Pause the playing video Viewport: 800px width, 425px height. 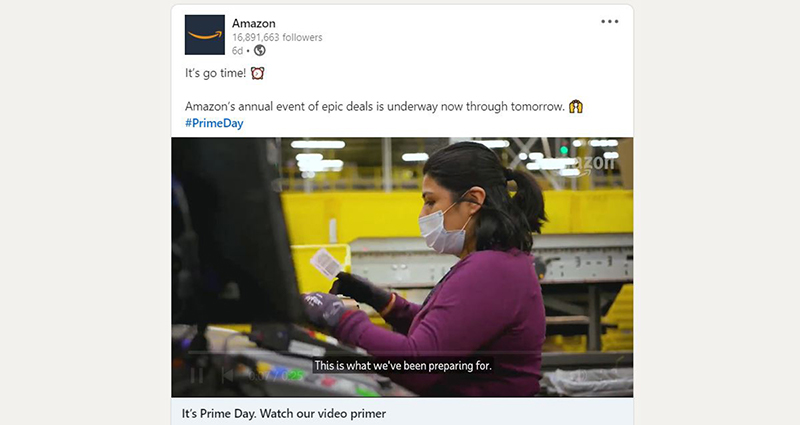coord(197,376)
